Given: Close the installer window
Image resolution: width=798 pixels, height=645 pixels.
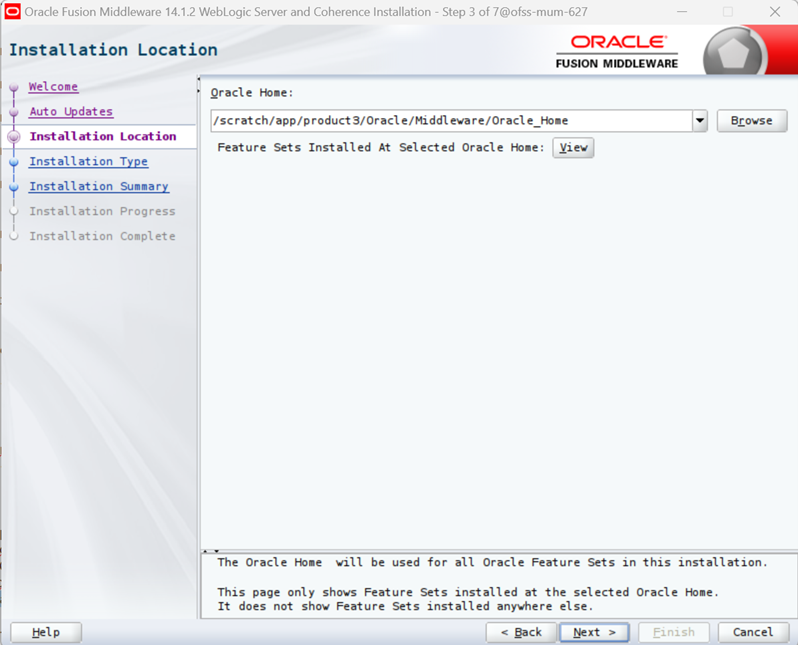Looking at the screenshot, I should (x=775, y=12).
